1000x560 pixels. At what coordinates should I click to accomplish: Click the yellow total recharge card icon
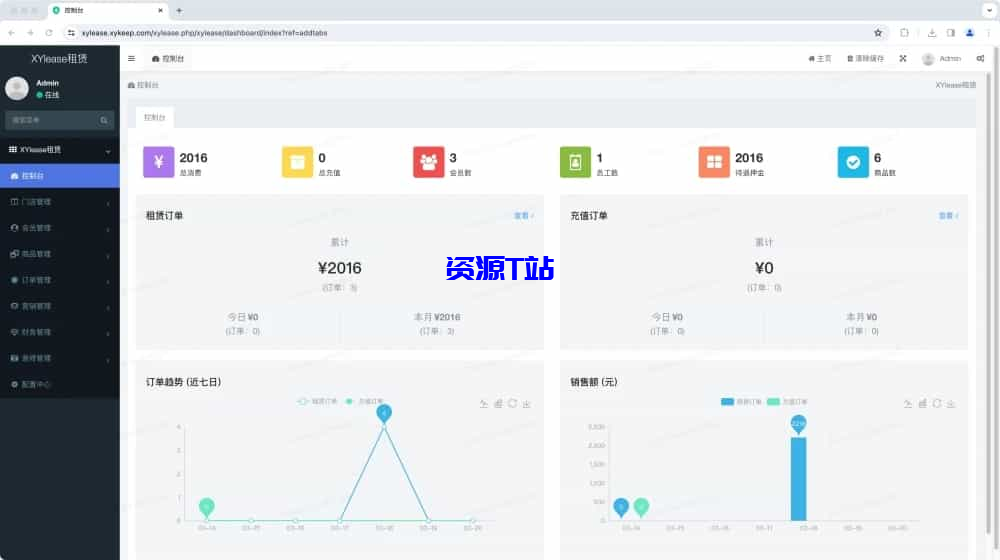point(297,162)
